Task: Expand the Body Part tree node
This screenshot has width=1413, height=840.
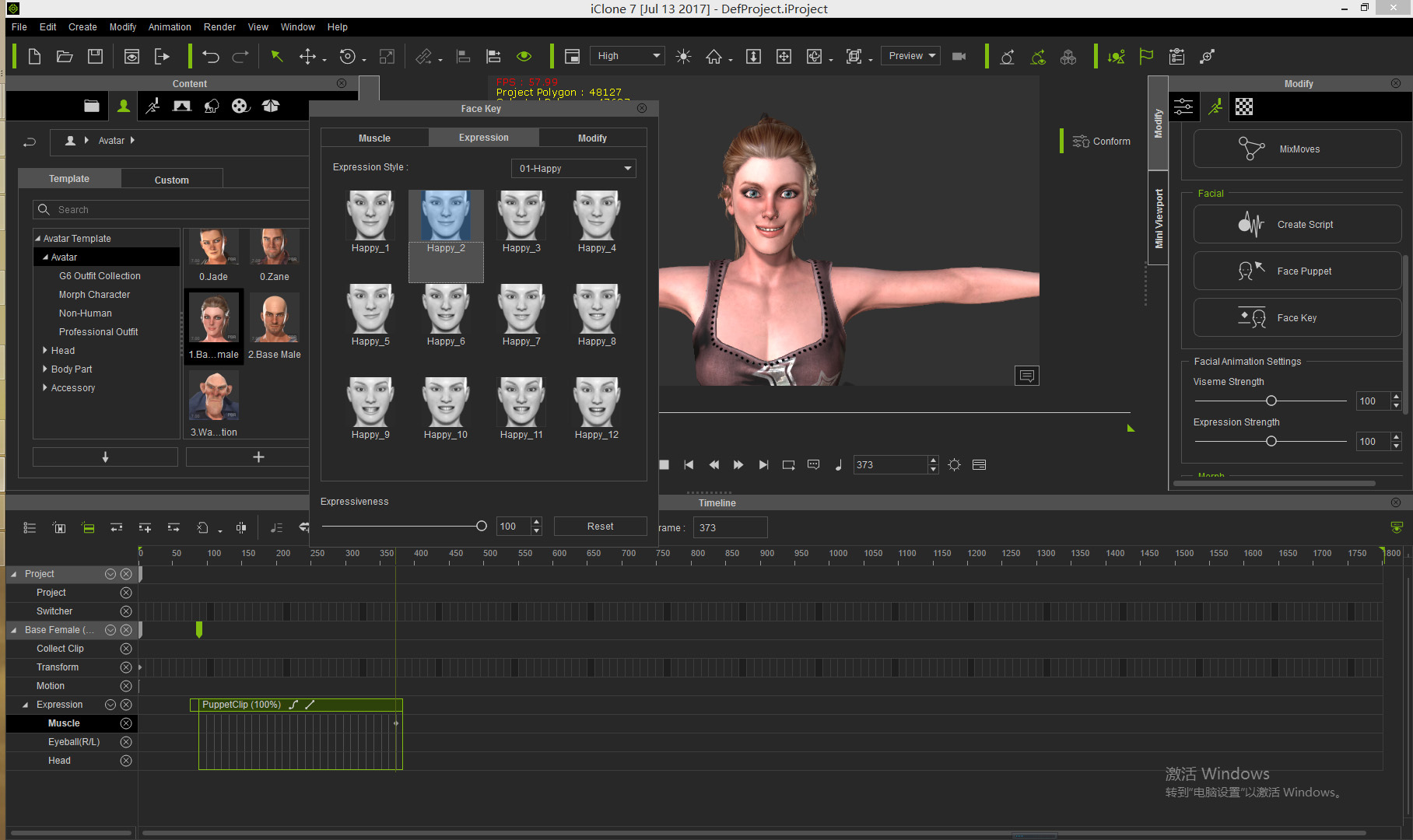Action: 45,369
